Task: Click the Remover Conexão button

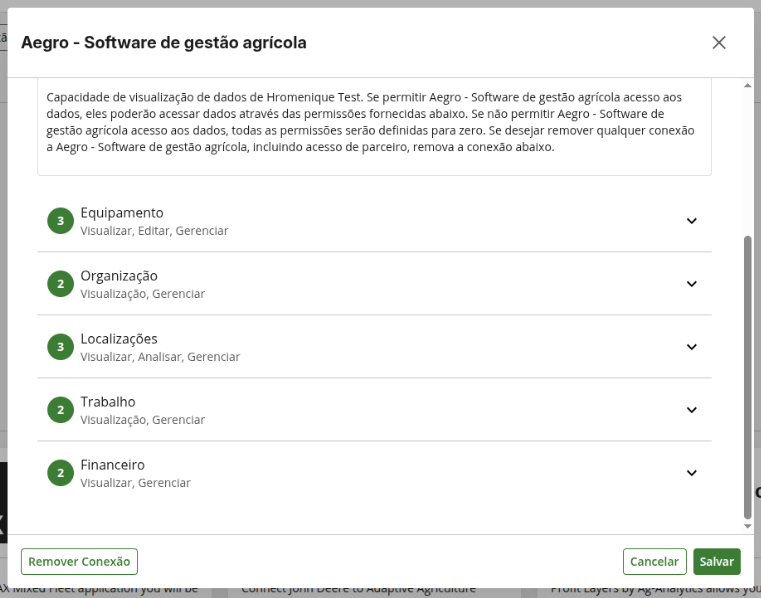Action: click(79, 562)
